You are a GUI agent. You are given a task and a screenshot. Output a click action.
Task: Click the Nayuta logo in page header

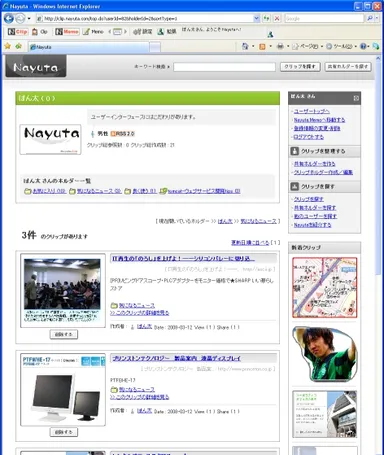coord(36,67)
